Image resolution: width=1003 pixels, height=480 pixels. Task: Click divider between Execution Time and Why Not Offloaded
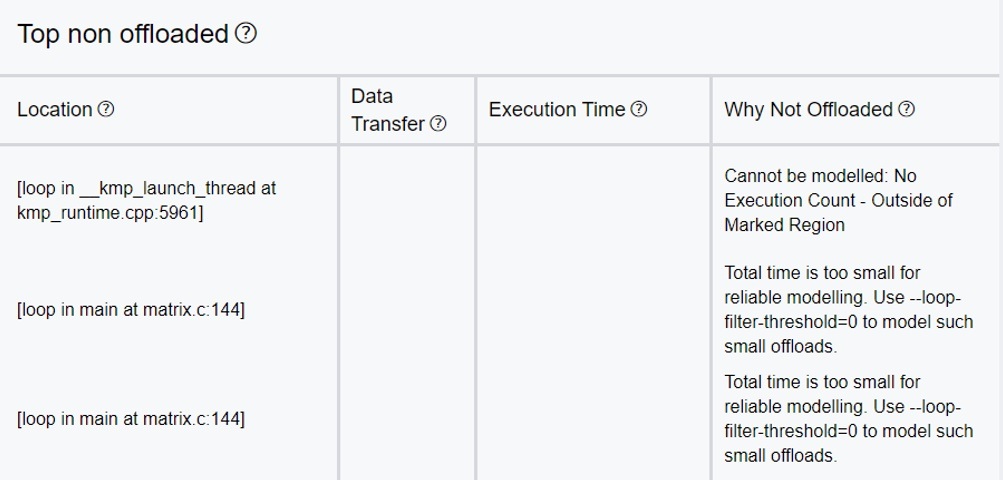point(711,110)
